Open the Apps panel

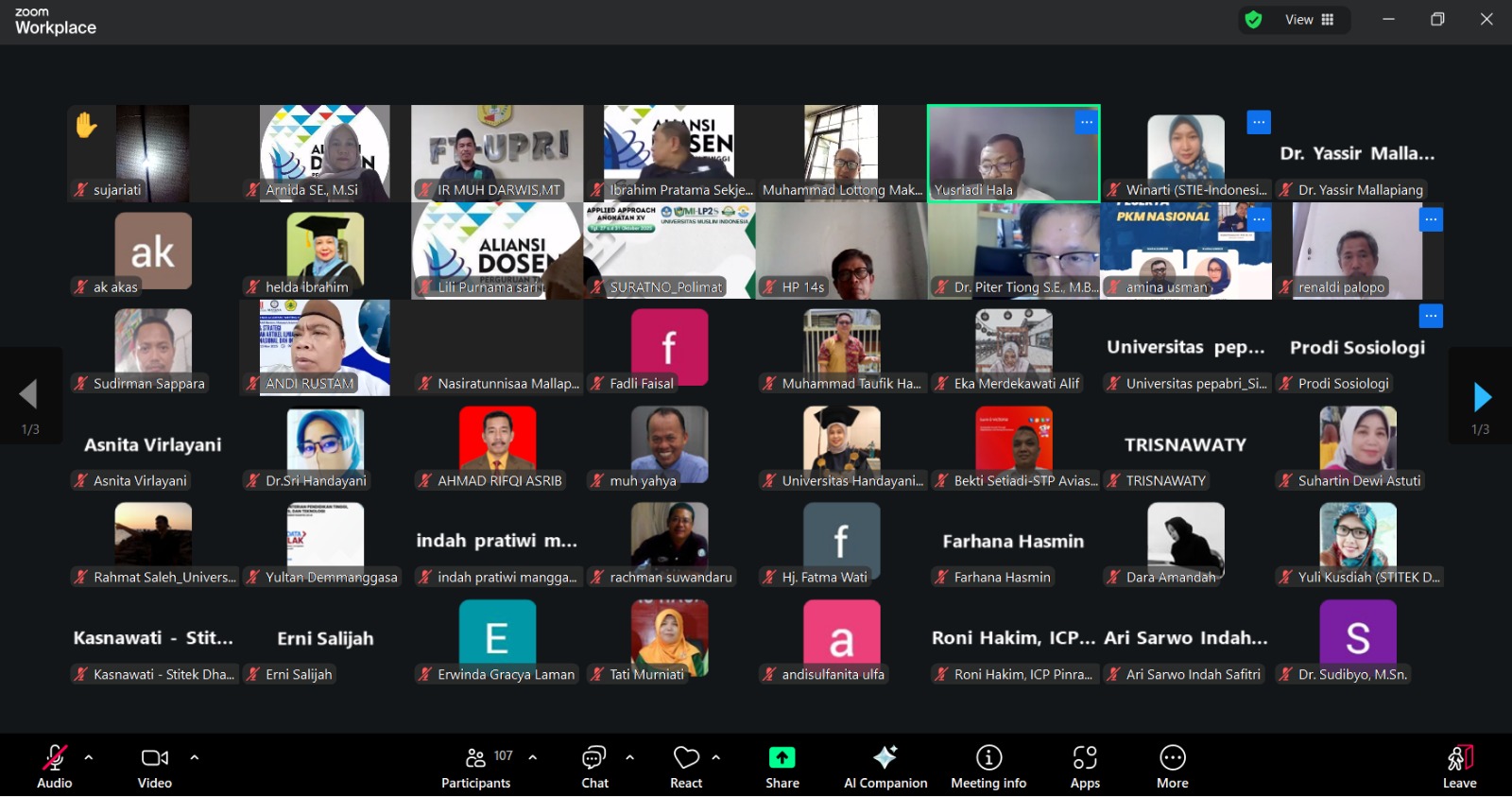tap(1085, 766)
